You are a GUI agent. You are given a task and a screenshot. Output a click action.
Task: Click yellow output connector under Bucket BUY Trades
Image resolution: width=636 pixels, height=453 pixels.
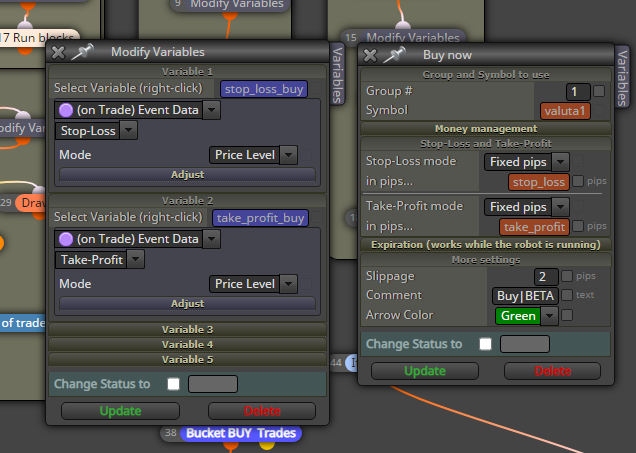click(x=266, y=444)
